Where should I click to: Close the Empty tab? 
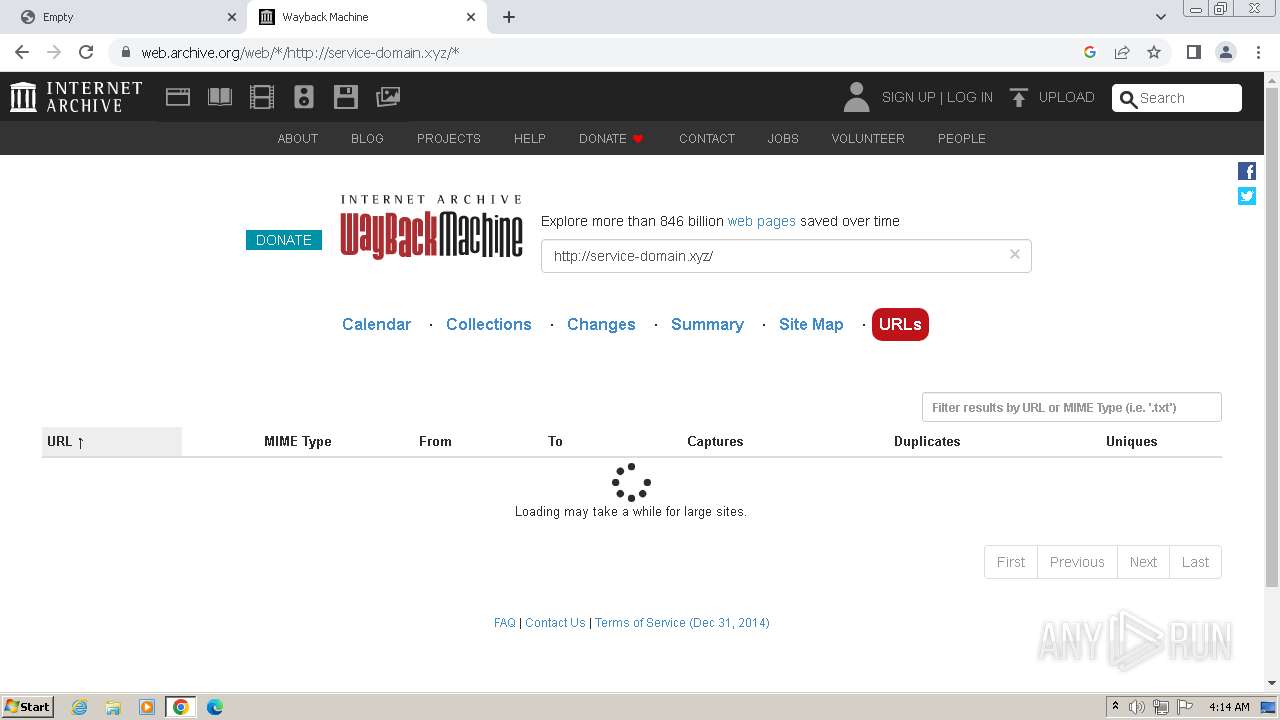pos(232,17)
